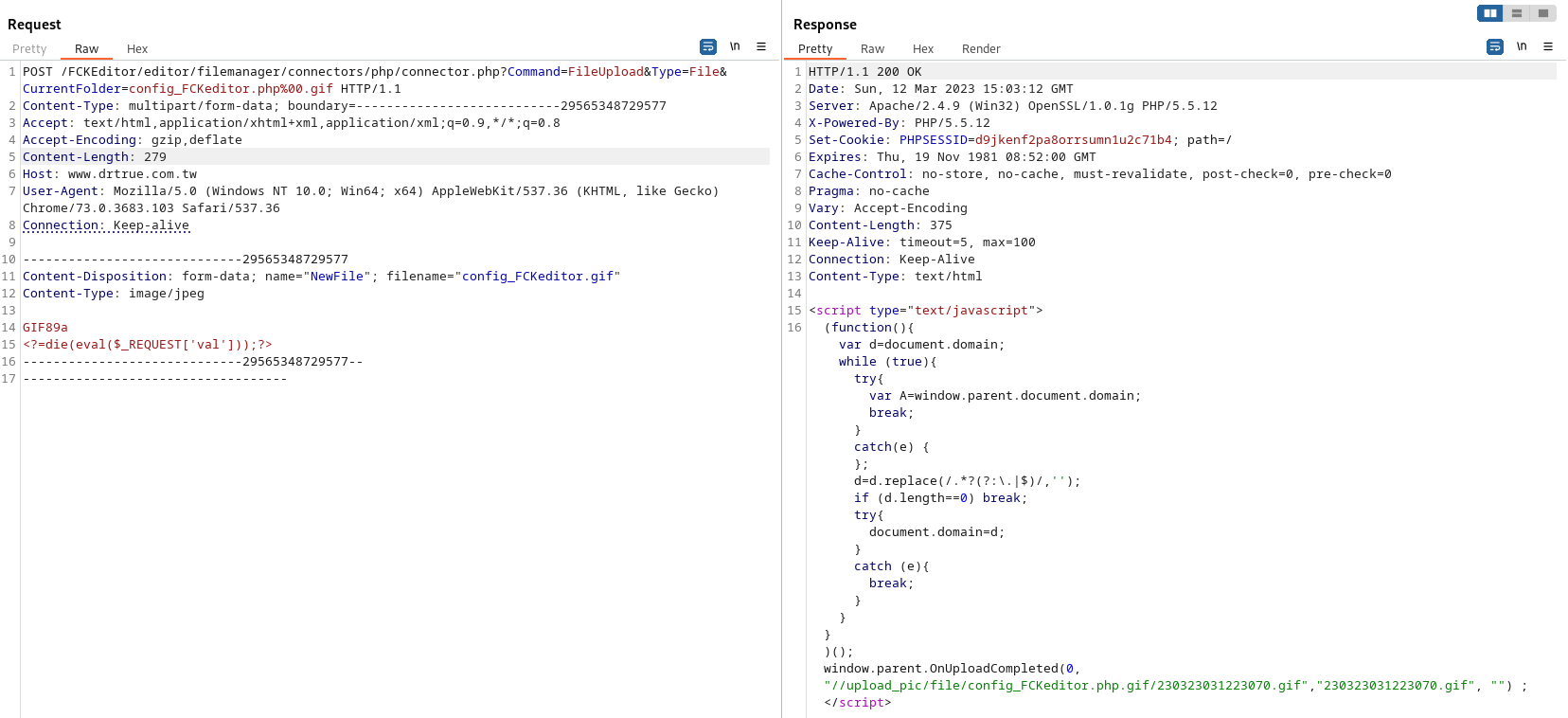Click the closing script tag line
1568x718 pixels.
coord(858,703)
